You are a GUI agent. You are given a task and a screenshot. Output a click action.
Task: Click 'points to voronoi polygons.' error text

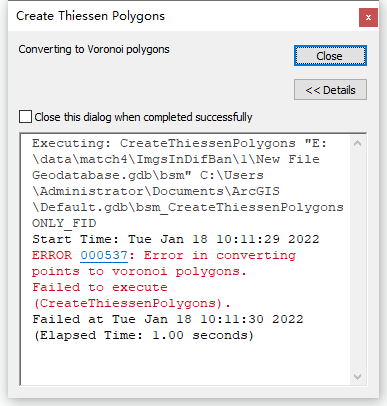139,271
